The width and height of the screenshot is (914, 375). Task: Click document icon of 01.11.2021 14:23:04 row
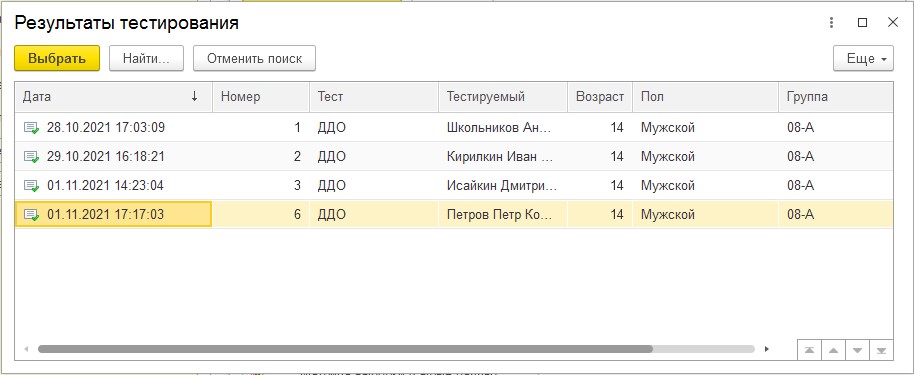coord(31,186)
